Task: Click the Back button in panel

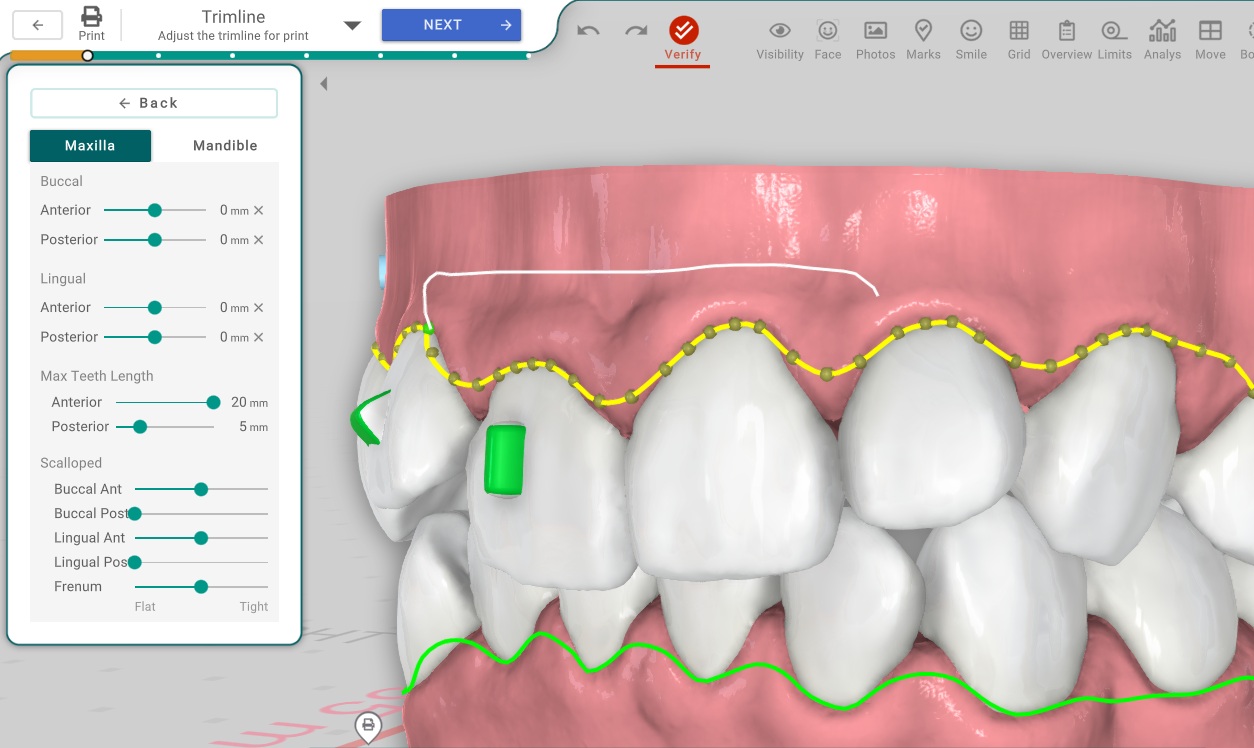Action: 154,103
